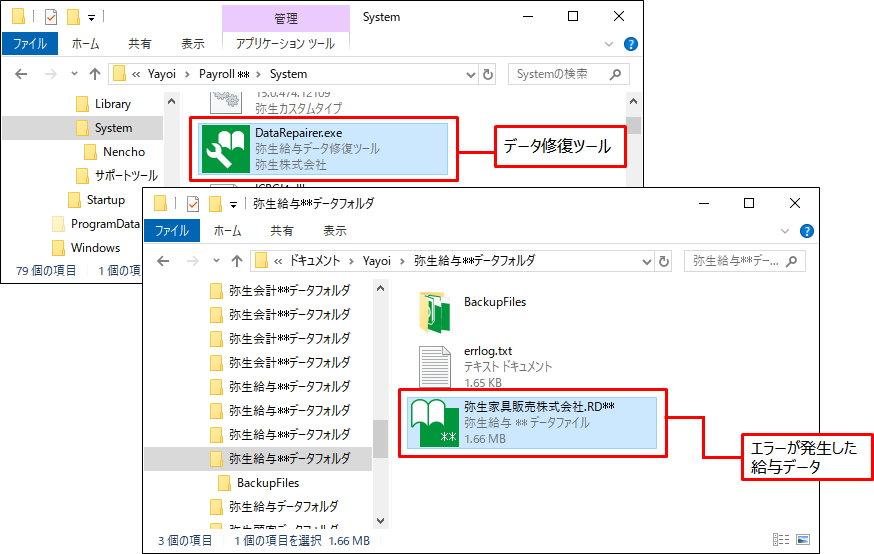Click the 弥生給与**デー... search field
This screenshot has width=874, height=554.
(744, 261)
